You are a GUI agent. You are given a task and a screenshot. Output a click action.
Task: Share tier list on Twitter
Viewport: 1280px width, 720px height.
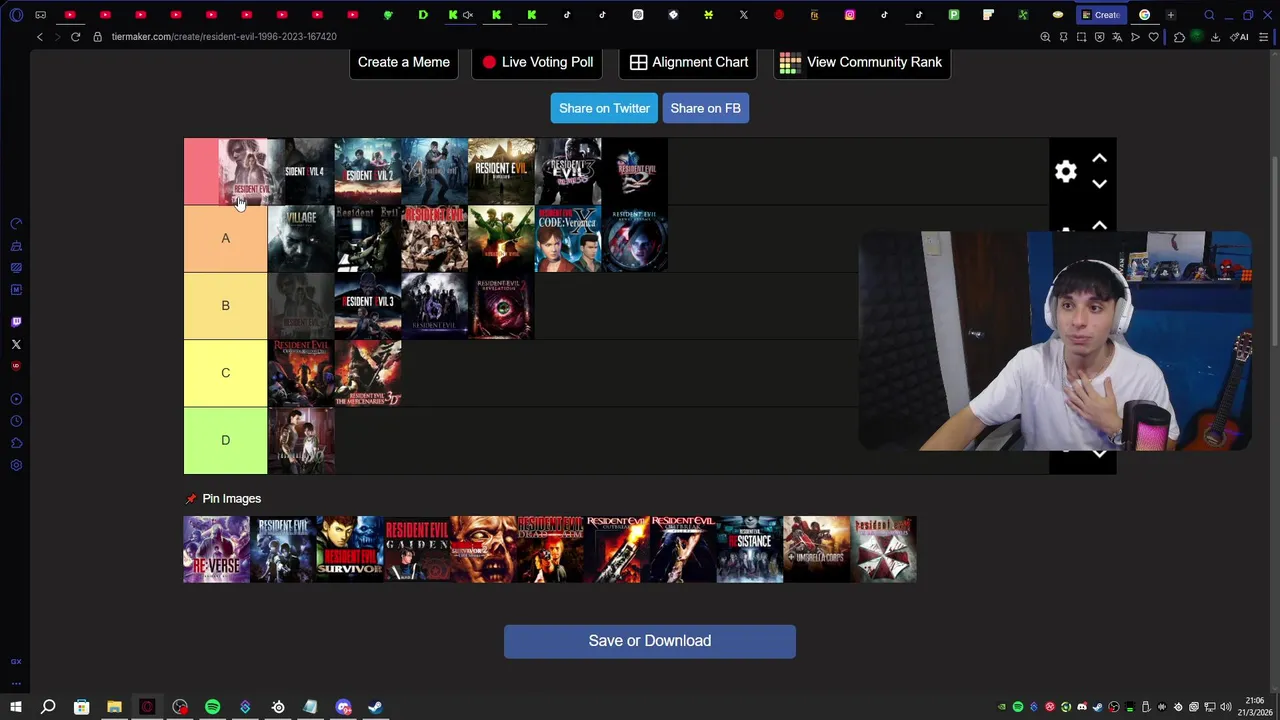[x=604, y=108]
